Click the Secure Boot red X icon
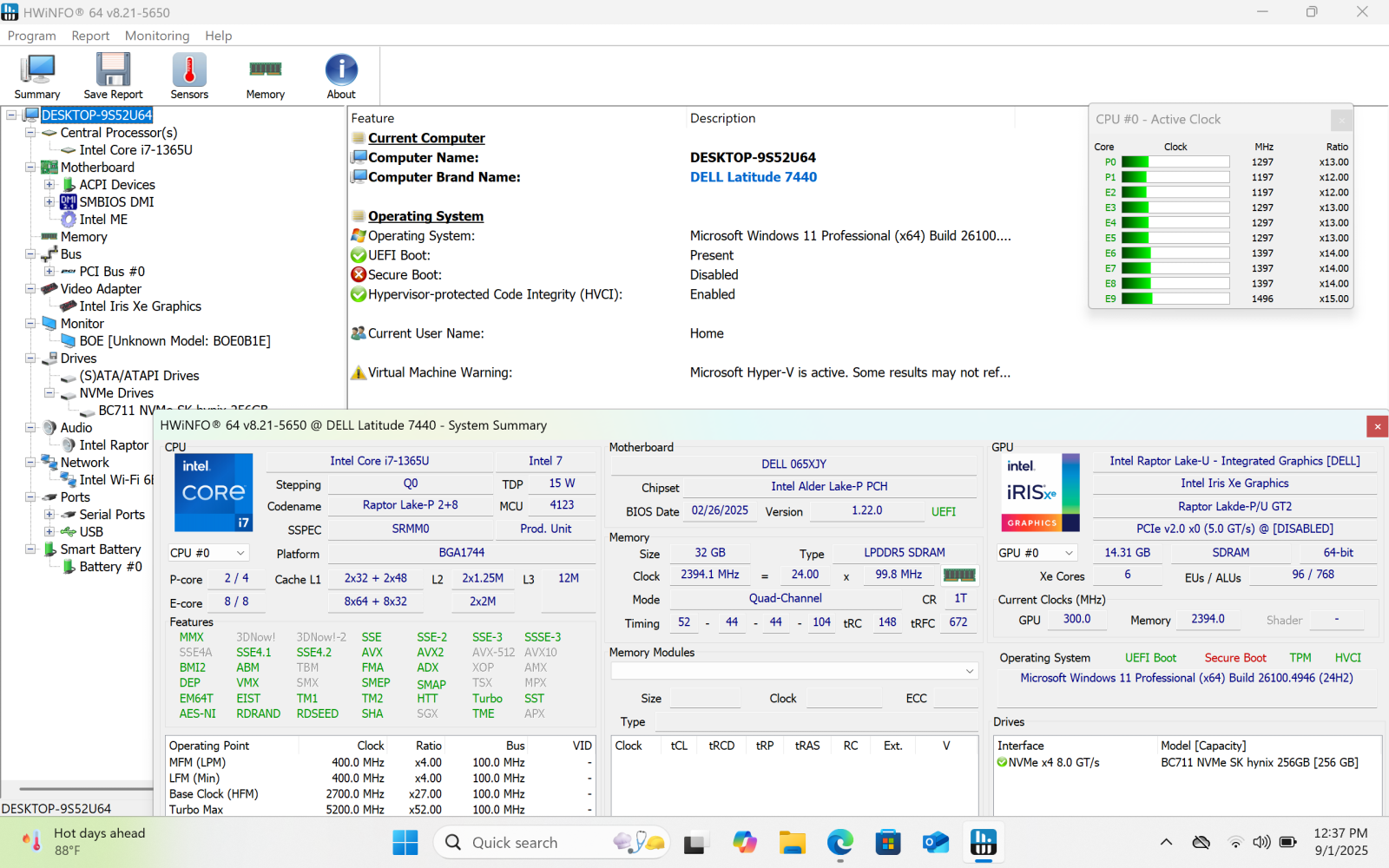The height and width of the screenshot is (868, 1389). click(359, 274)
